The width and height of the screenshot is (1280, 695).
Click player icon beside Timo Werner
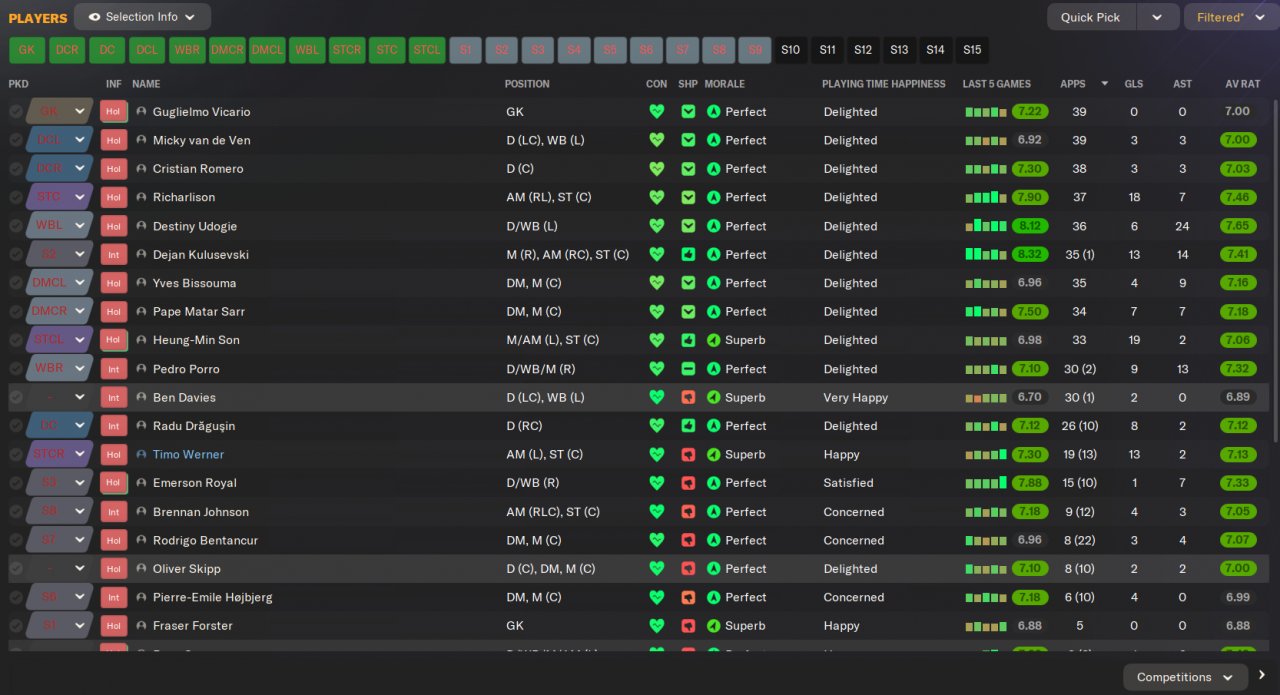tap(141, 455)
